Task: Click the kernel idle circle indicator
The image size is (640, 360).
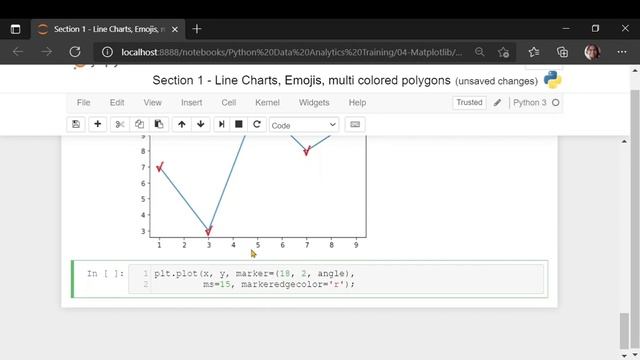Action: [556, 102]
